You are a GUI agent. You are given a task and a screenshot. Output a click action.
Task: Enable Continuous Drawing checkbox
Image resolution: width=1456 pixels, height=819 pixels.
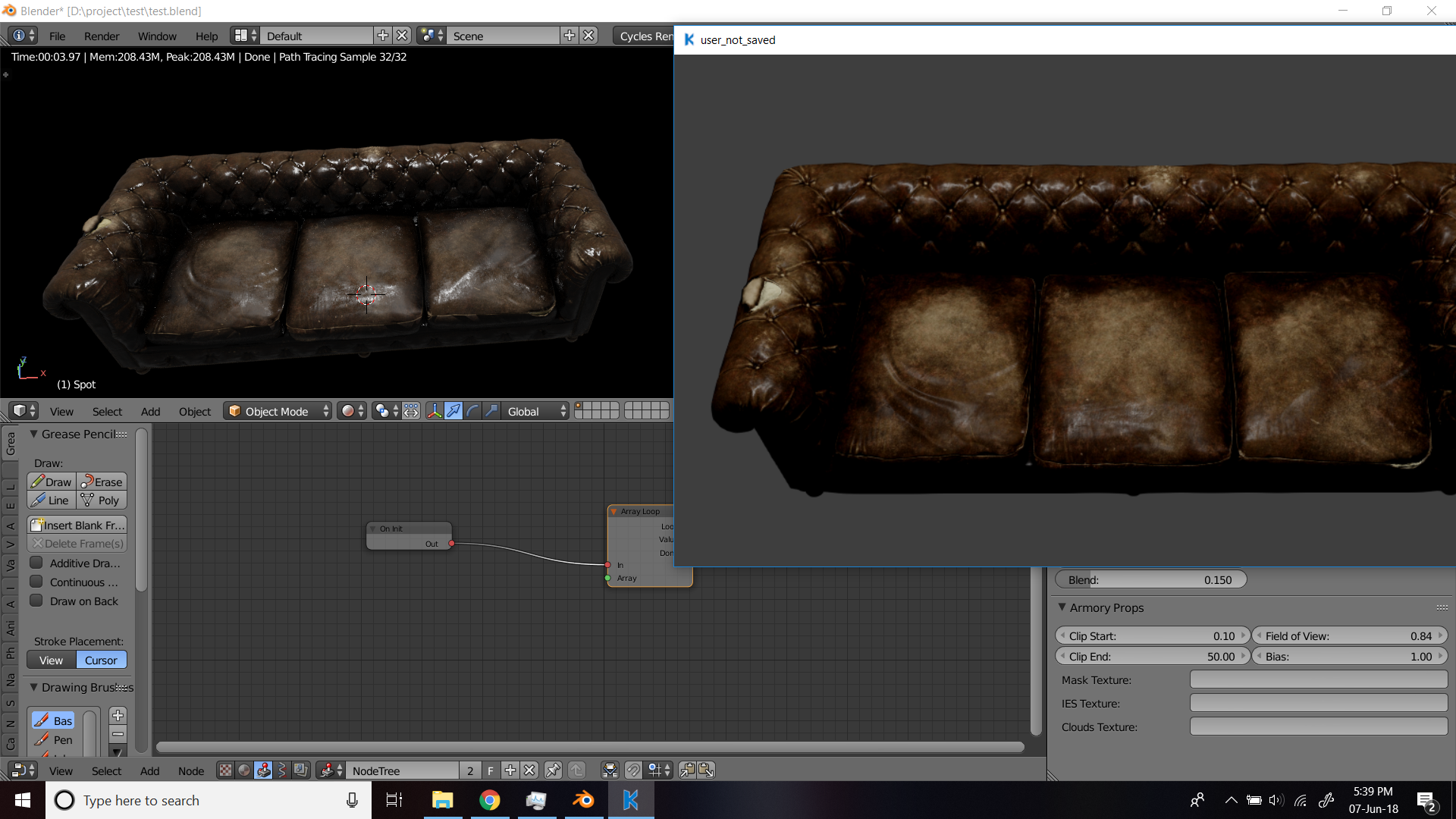point(36,582)
